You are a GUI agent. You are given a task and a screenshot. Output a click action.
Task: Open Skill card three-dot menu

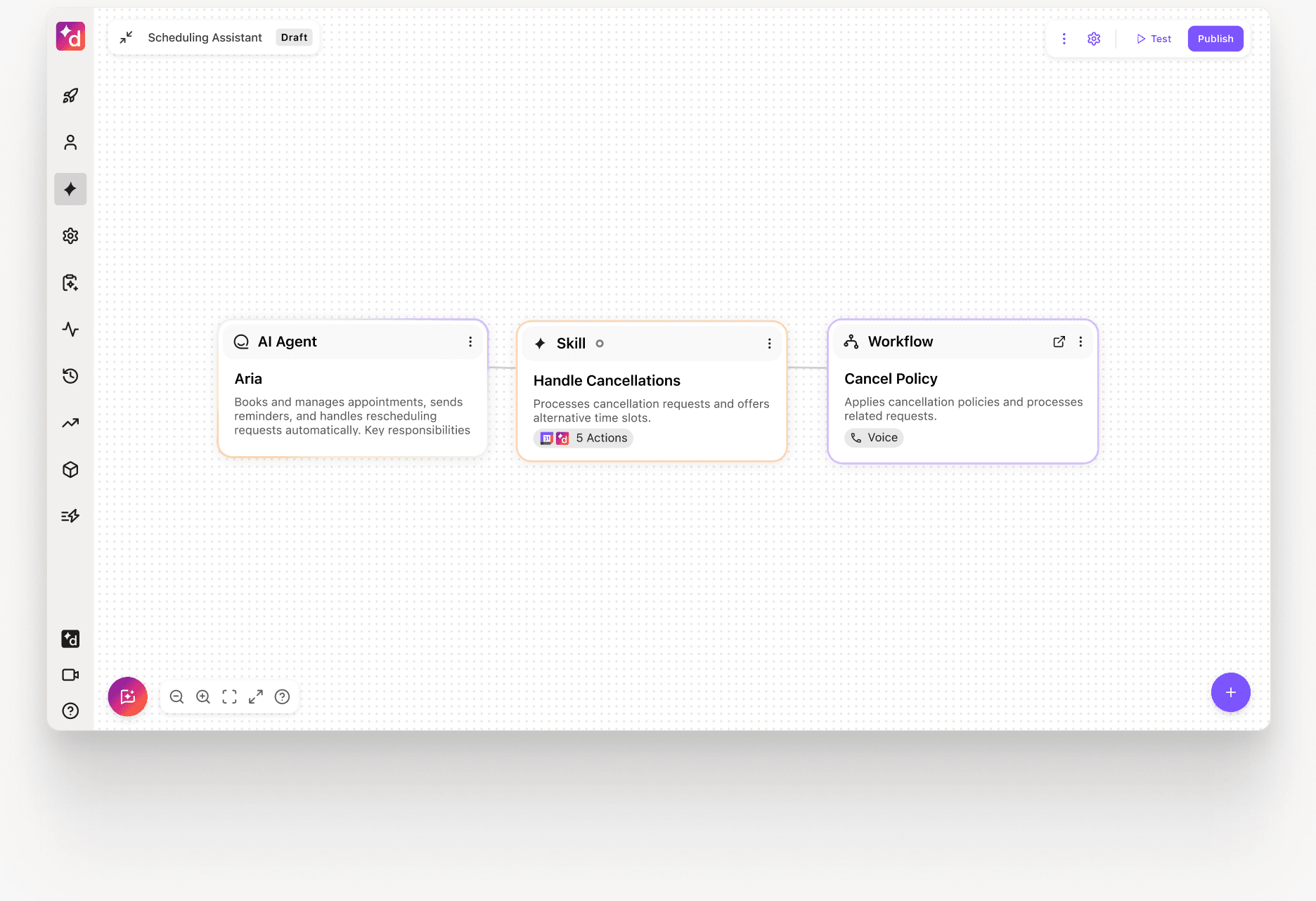[x=769, y=344]
